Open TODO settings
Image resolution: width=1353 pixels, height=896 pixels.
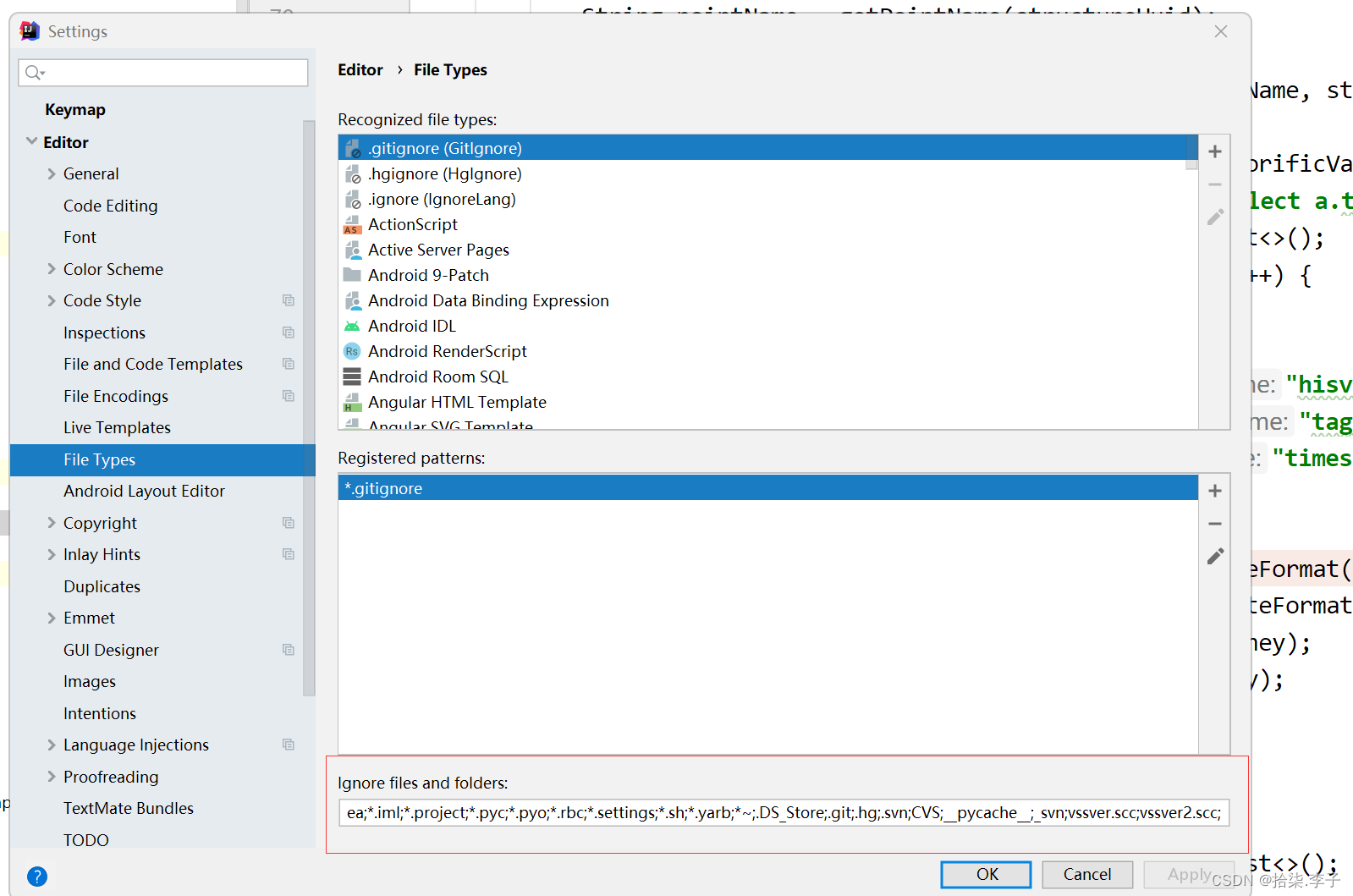click(86, 839)
